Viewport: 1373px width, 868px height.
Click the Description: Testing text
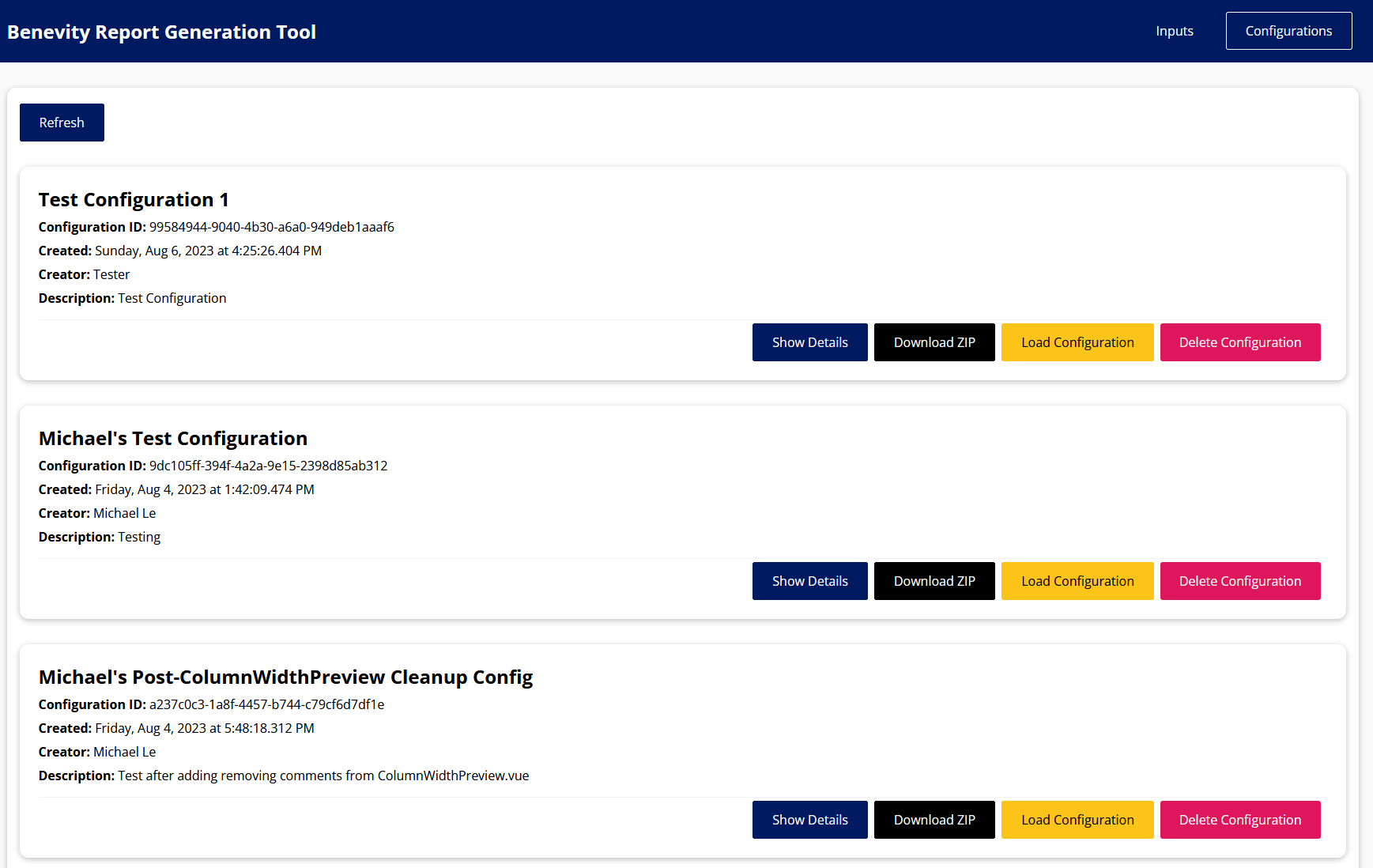click(x=100, y=537)
